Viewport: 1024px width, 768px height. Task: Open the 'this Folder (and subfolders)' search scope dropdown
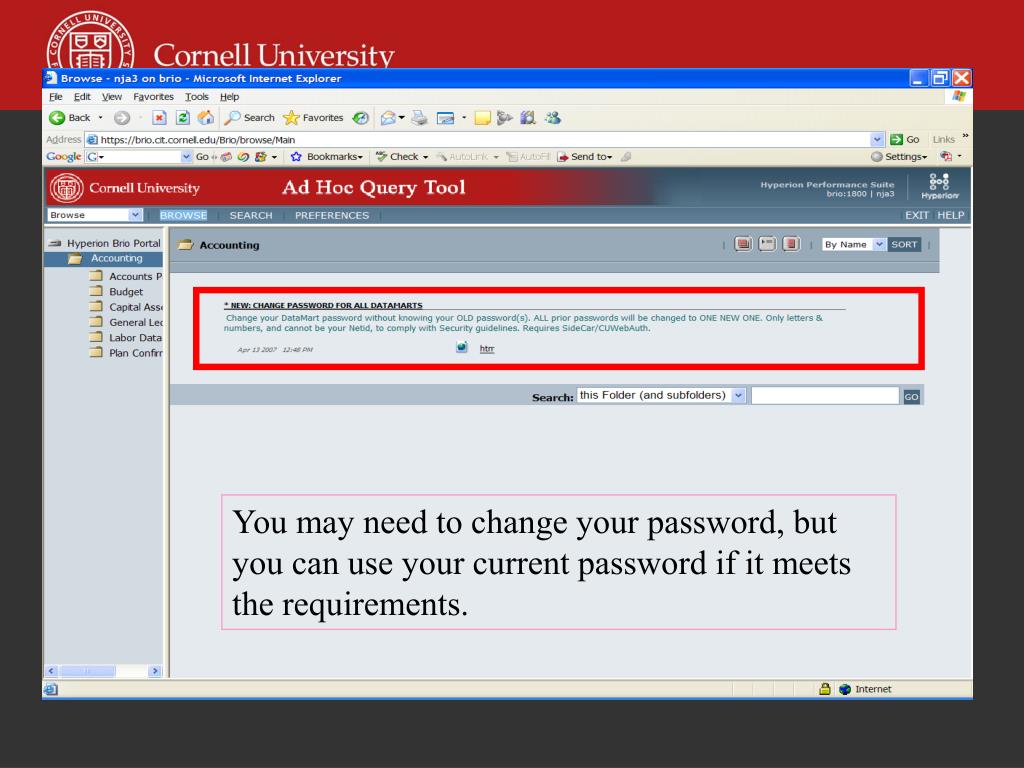pyautogui.click(x=738, y=395)
